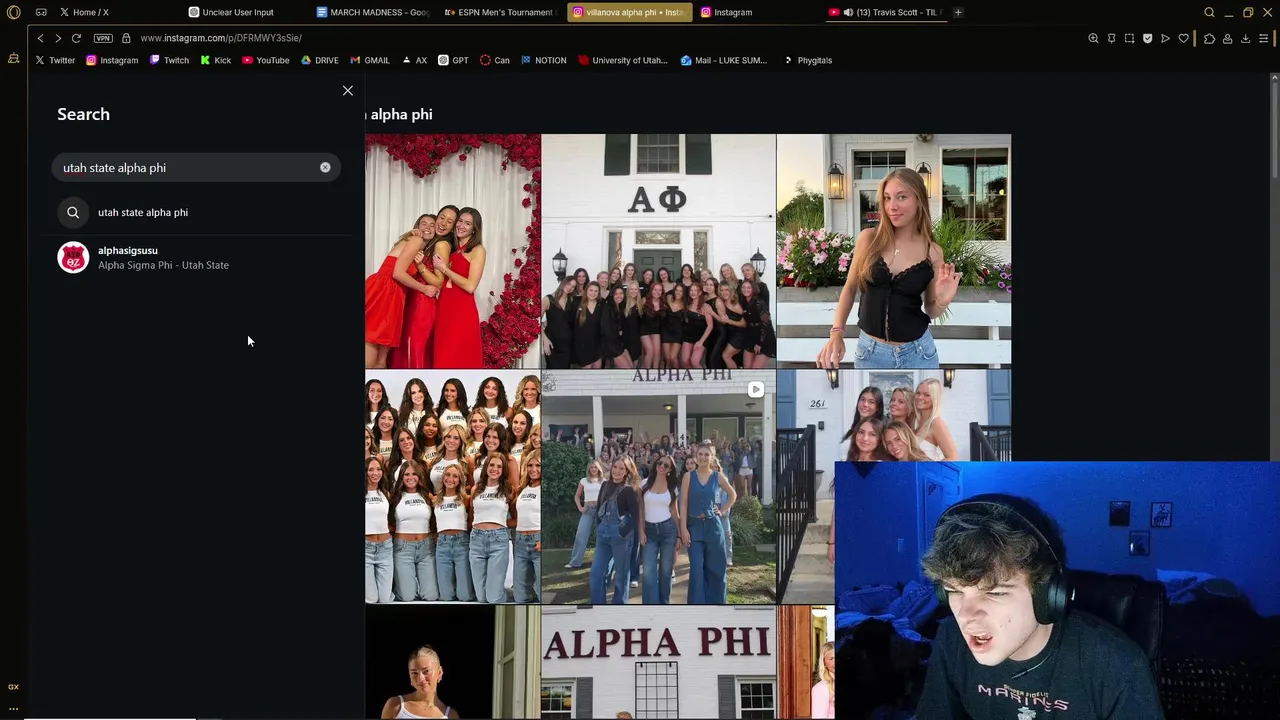Screen dimensions: 1280x720
Task: Go back one page in the browser
Action: (40, 38)
